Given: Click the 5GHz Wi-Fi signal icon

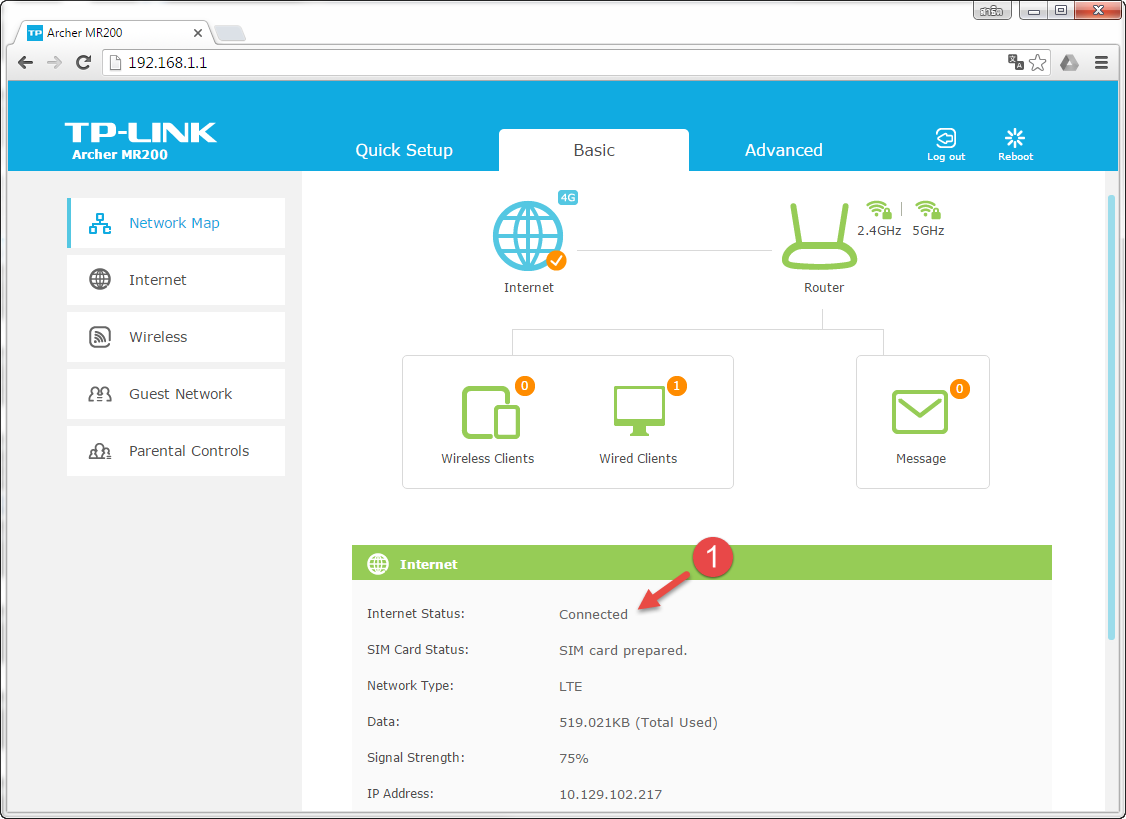Looking at the screenshot, I should pos(928,209).
